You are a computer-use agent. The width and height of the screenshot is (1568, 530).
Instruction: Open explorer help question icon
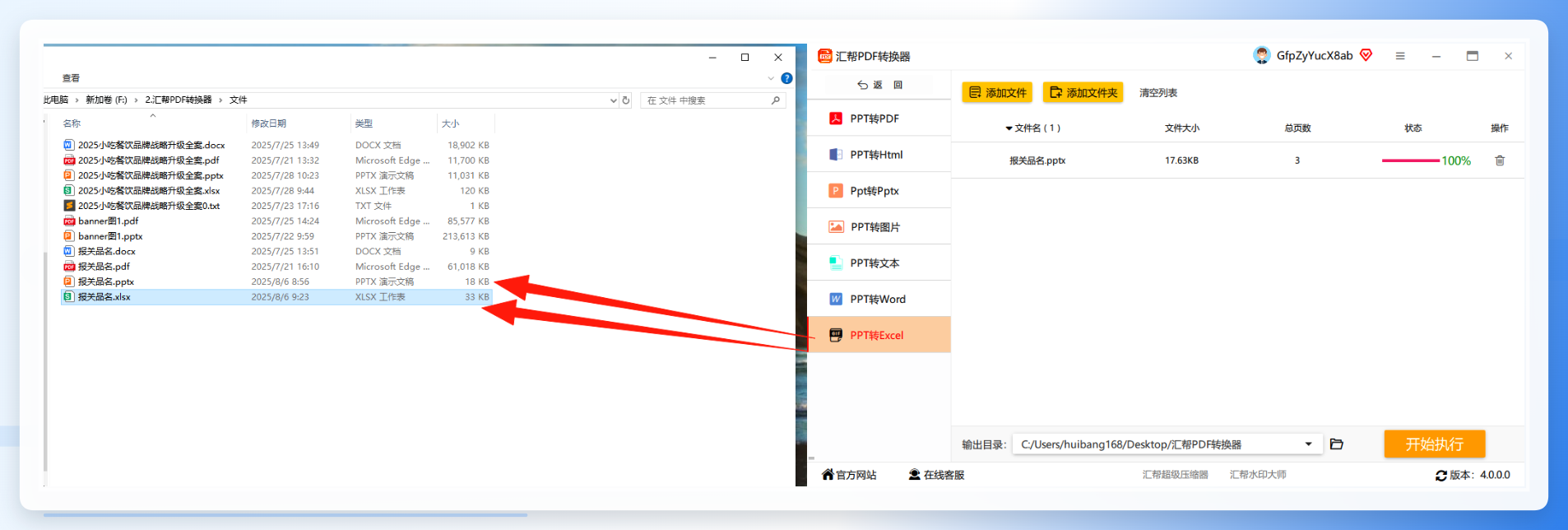[786, 78]
